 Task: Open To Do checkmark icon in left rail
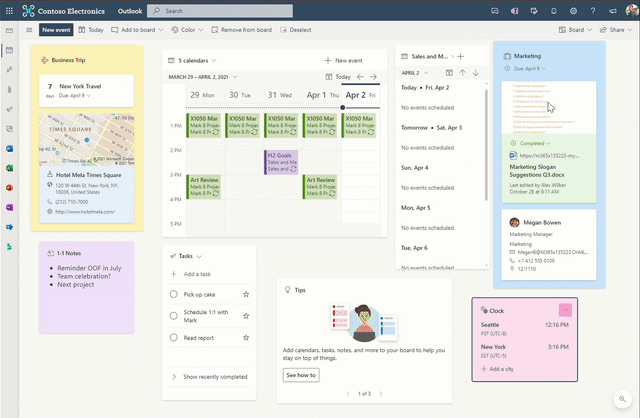tap(9, 109)
